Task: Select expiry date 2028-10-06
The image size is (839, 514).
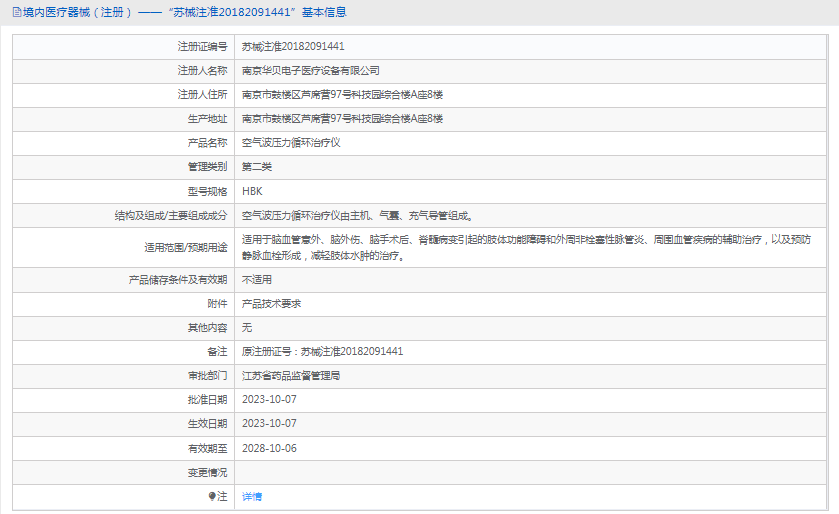Action: coord(269,448)
